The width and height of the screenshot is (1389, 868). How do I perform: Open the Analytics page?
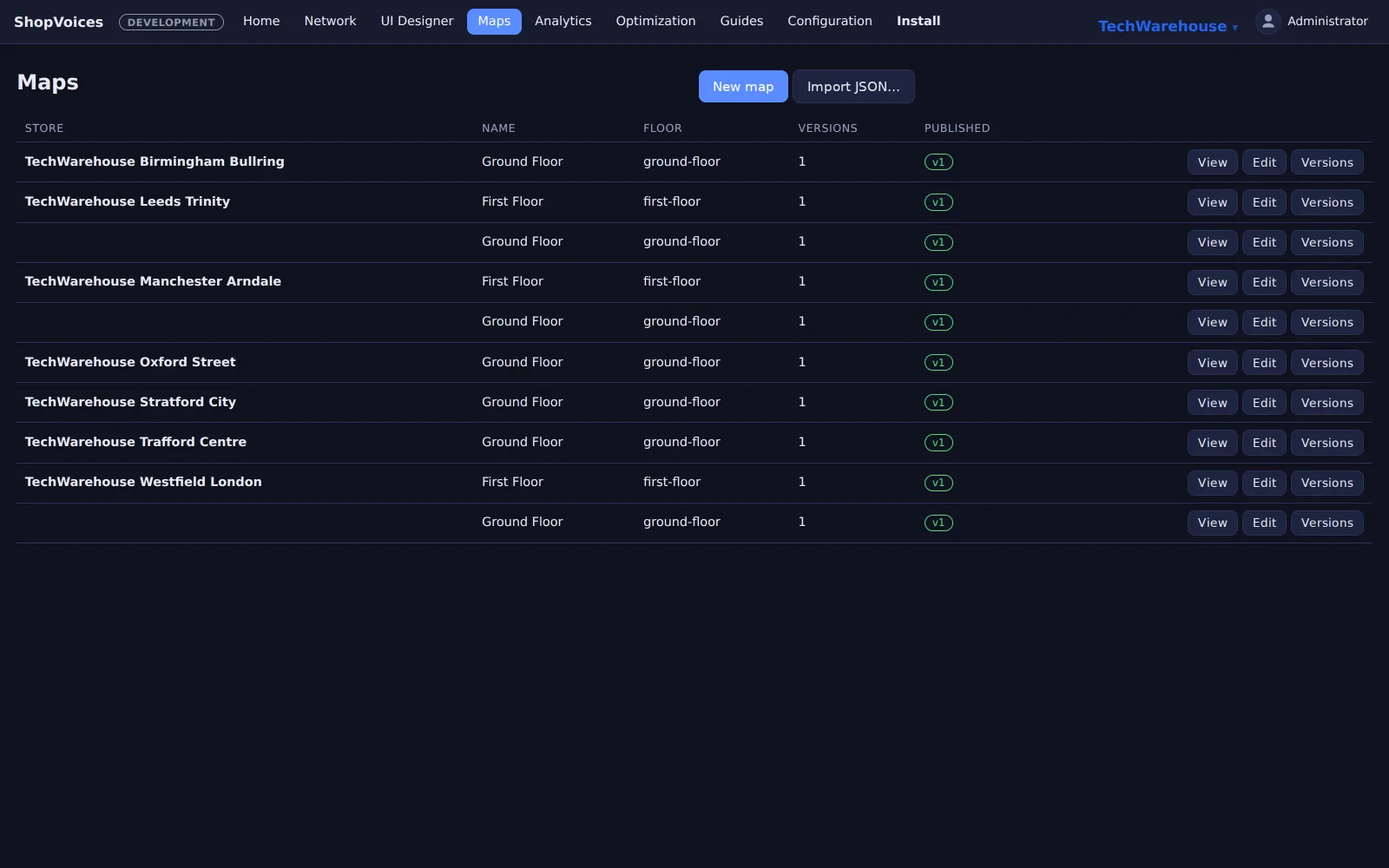563,21
